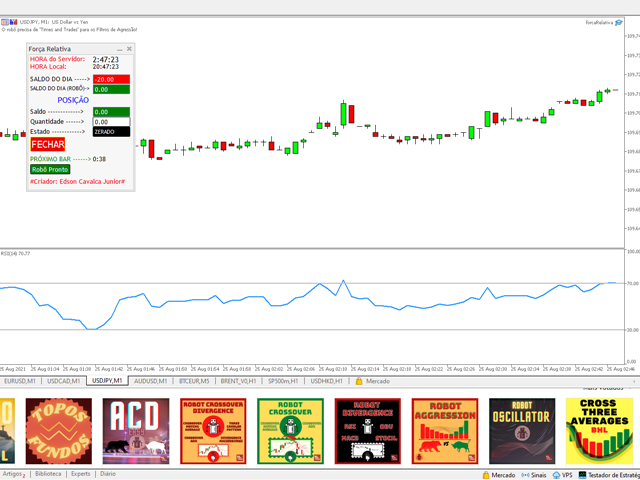This screenshot has width=640, height=480.
Task: Click the green Robô Pronto button
Action: pos(50,169)
